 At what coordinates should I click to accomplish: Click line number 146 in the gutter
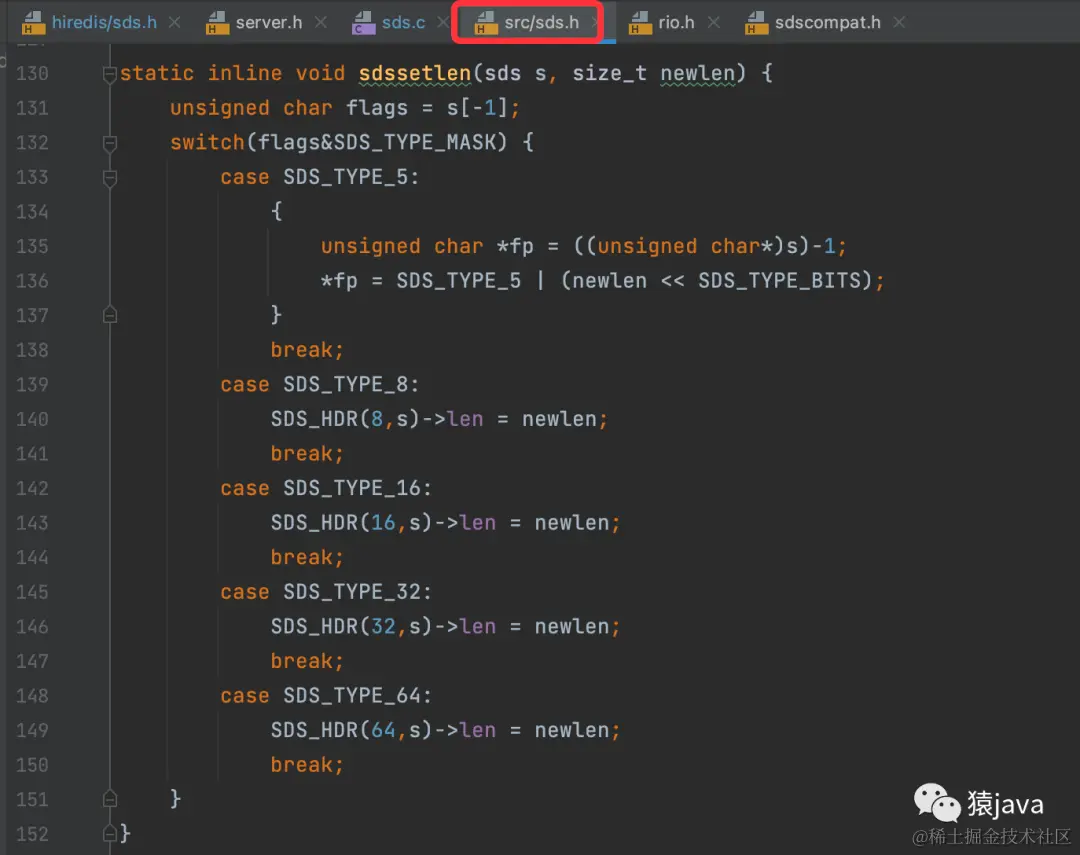pos(32,627)
